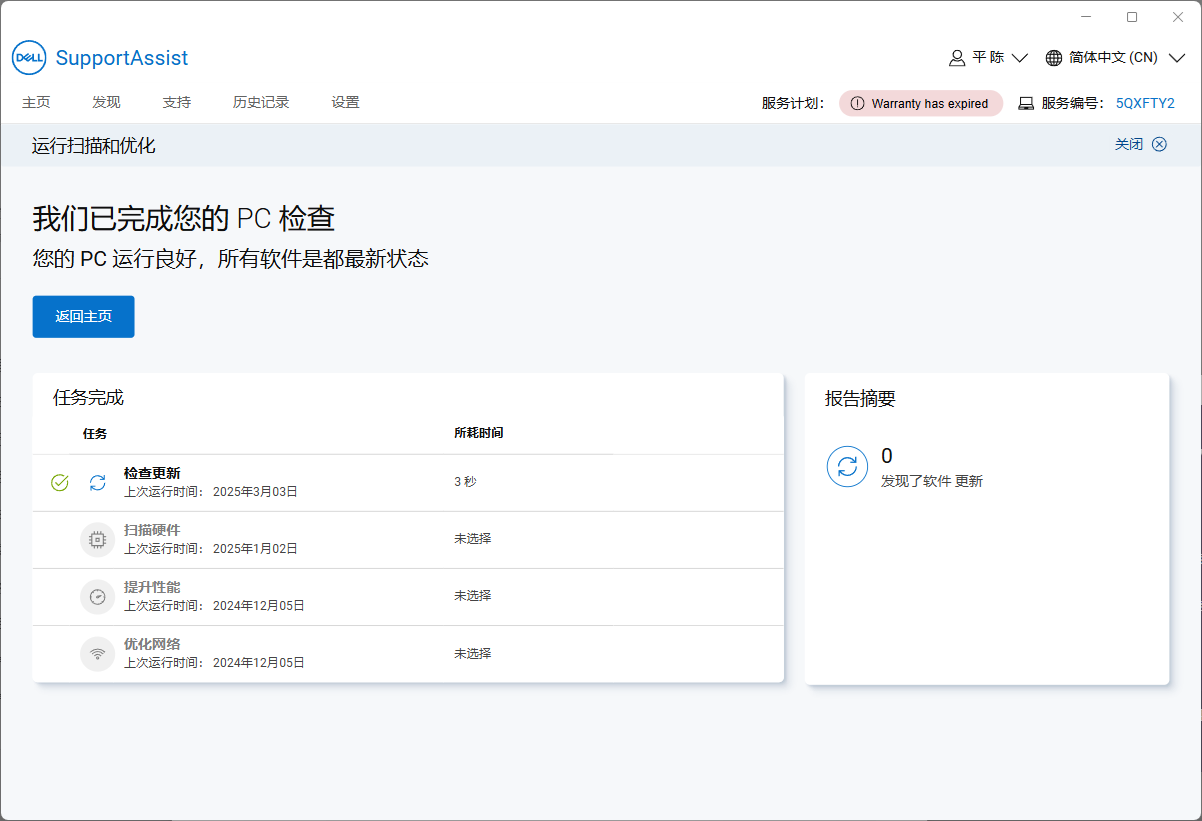This screenshot has width=1202, height=821.
Task: Click the chip icon for 扫描硬件
Action: click(97, 540)
